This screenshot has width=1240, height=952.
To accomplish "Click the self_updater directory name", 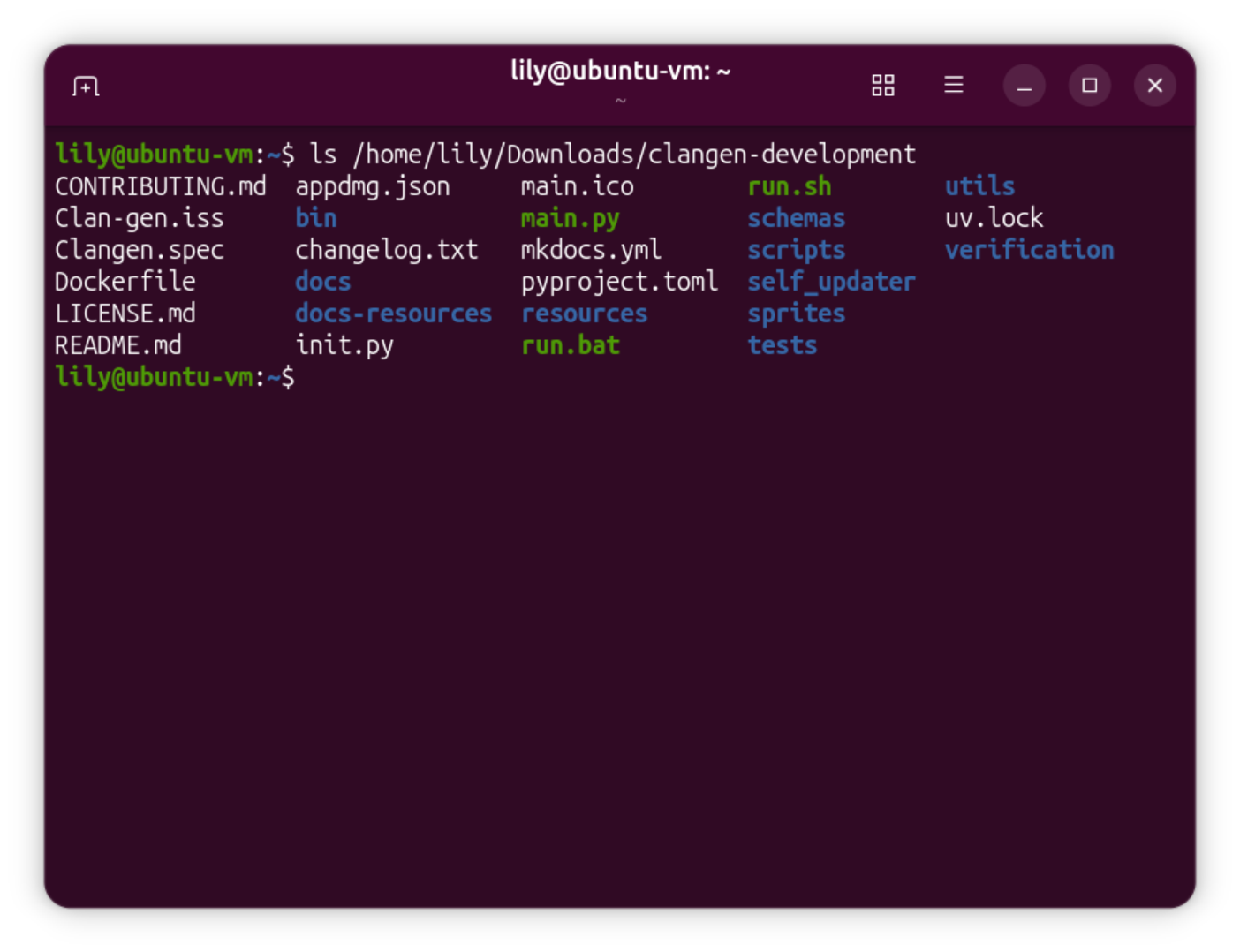I will coord(832,282).
